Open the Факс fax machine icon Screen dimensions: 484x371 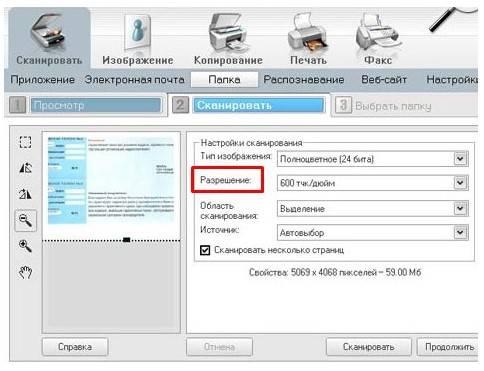pos(378,32)
